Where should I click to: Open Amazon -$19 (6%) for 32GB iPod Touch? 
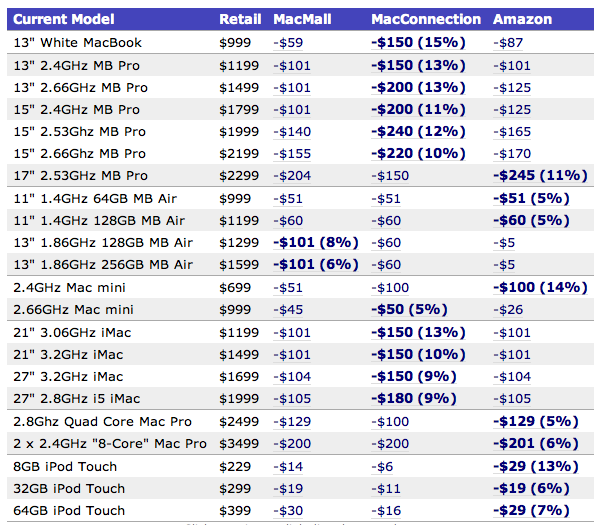[x=531, y=488]
